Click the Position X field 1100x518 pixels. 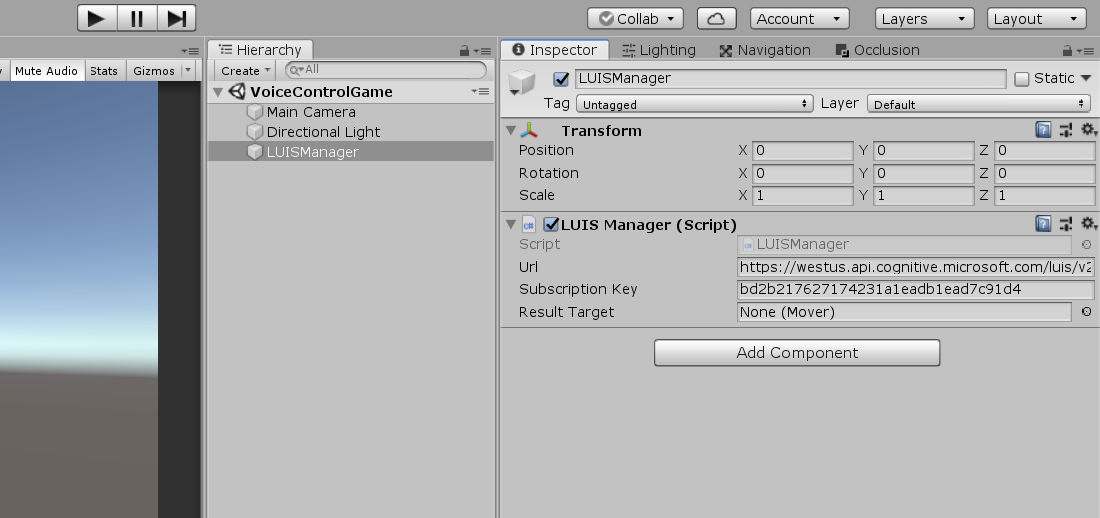803,151
